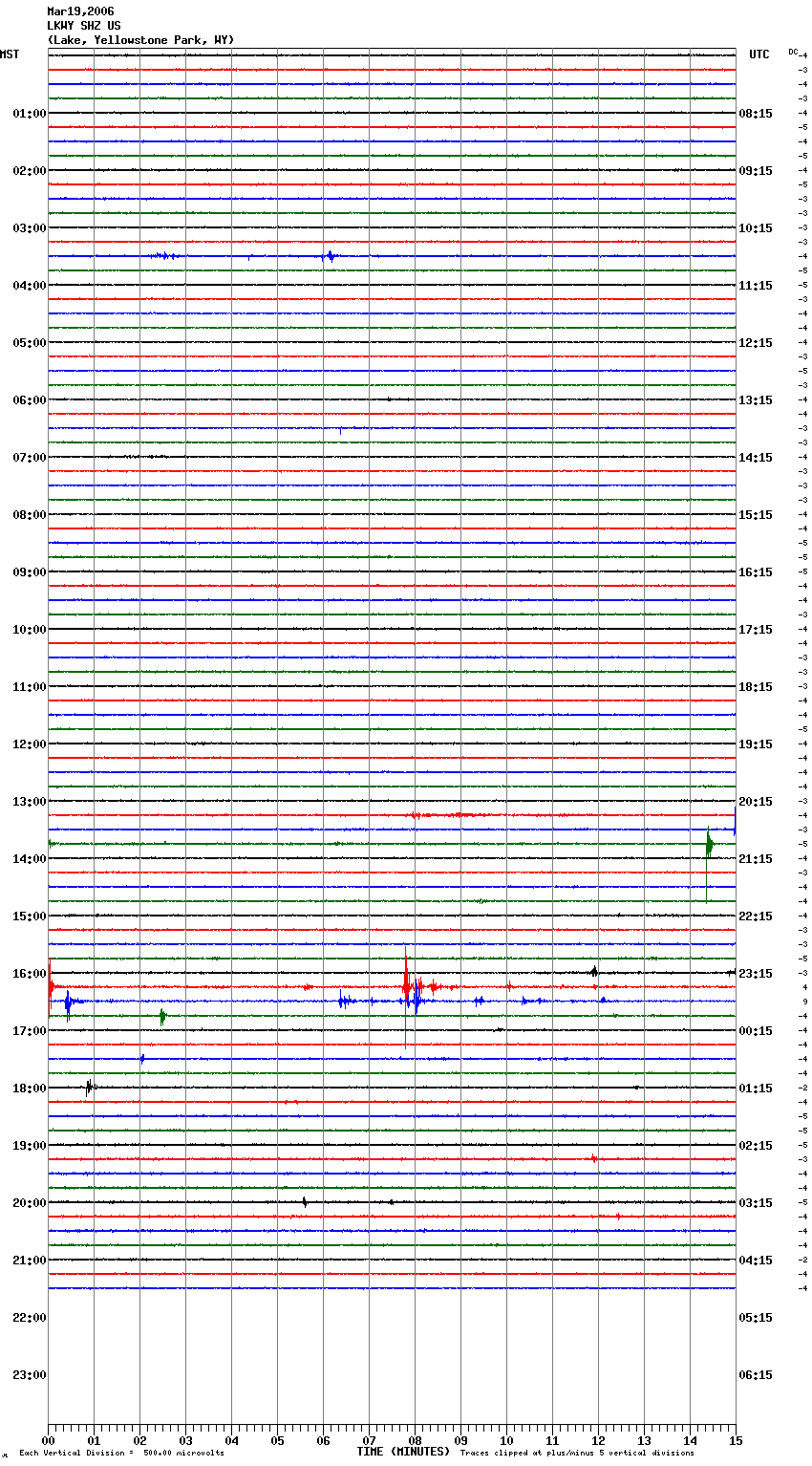812x1466 pixels.
Task: Click the 03:15 UTC time label
Action: pos(756,1203)
